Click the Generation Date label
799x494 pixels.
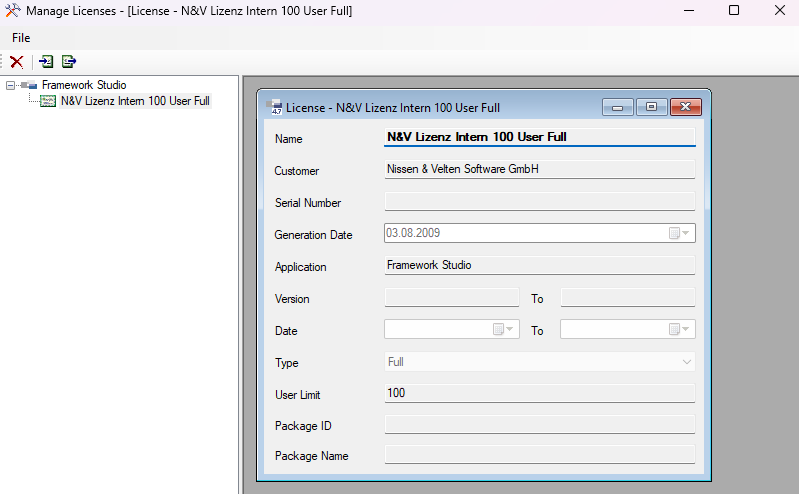313,235
